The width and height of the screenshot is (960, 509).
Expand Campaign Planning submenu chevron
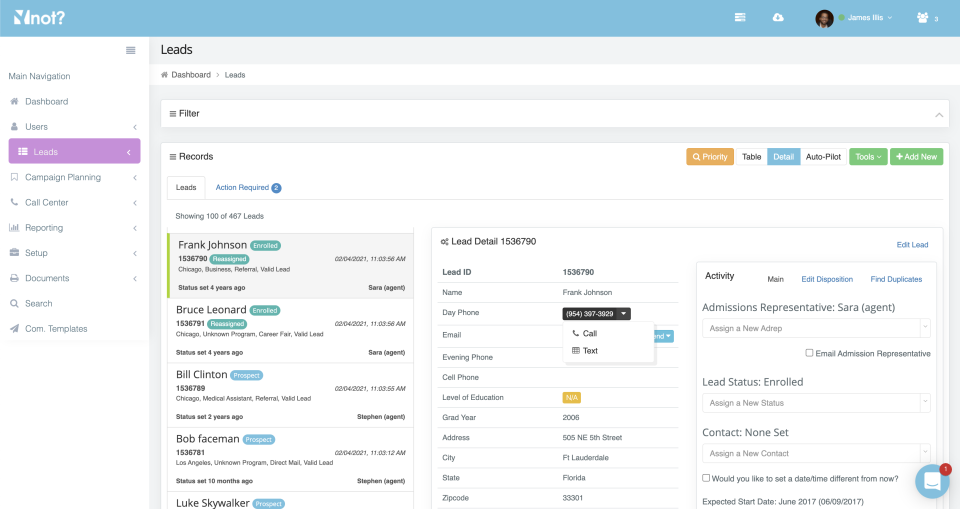135,177
